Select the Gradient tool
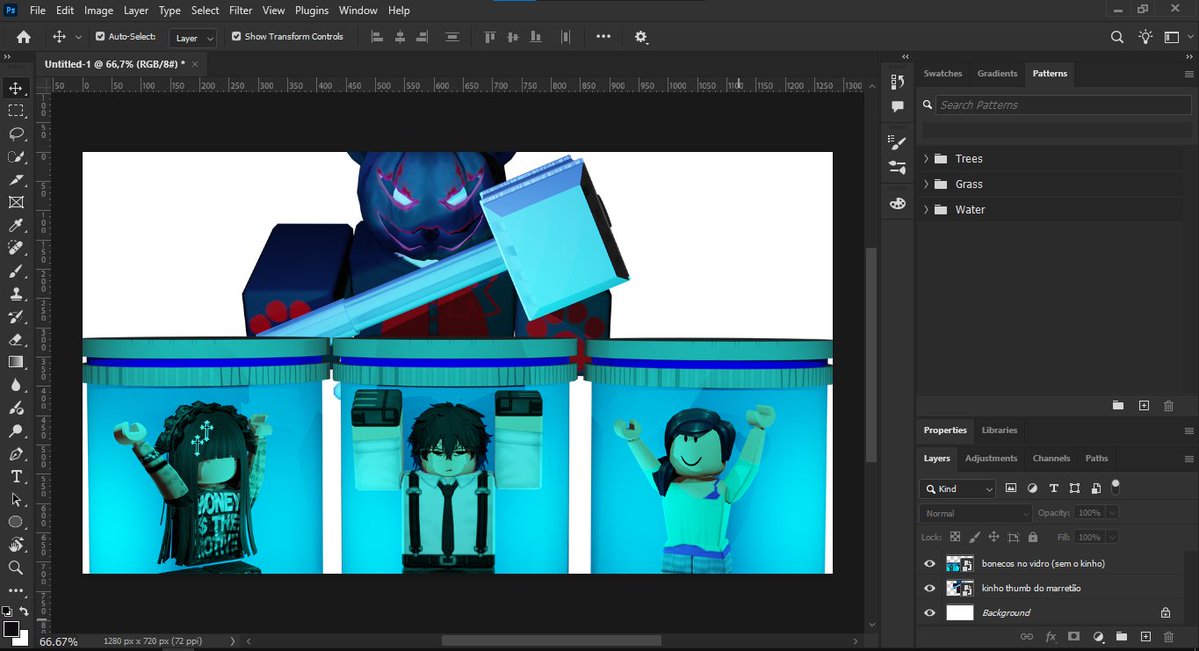This screenshot has height=651, width=1199. coord(16,363)
